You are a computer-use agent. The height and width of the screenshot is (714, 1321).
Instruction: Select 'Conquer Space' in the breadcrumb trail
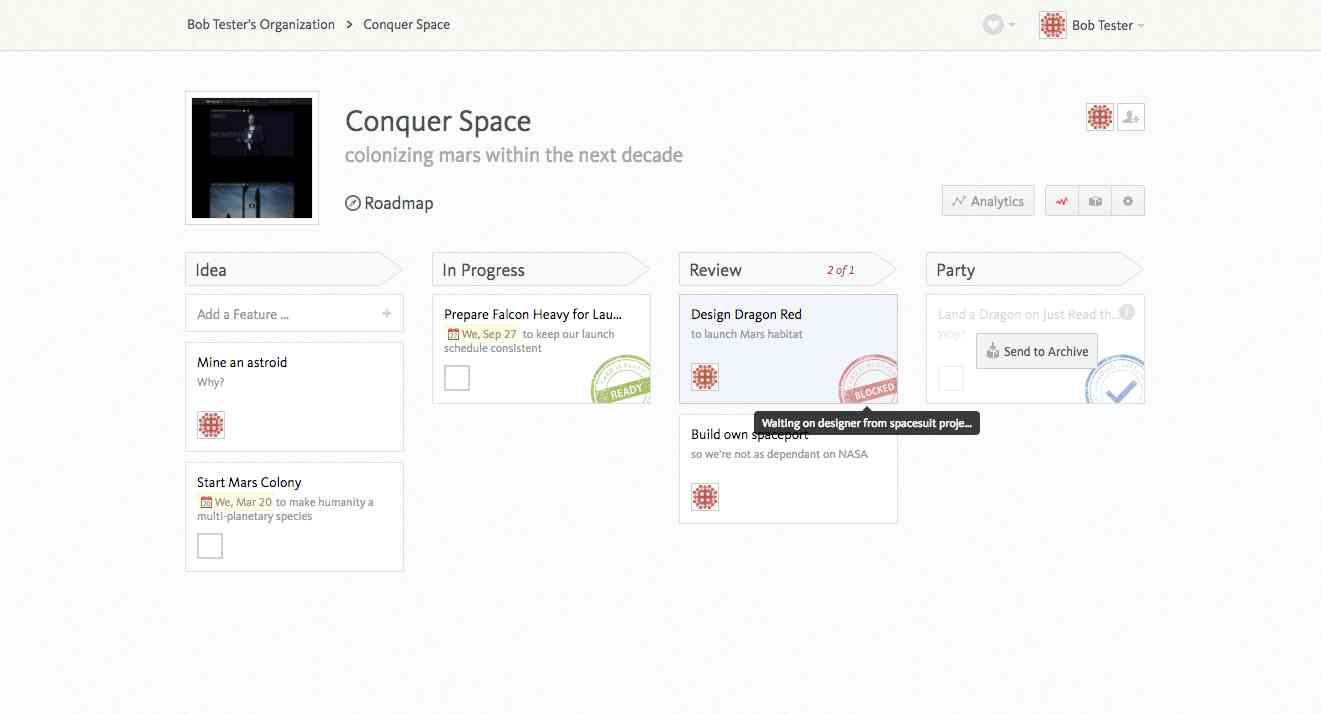point(406,24)
